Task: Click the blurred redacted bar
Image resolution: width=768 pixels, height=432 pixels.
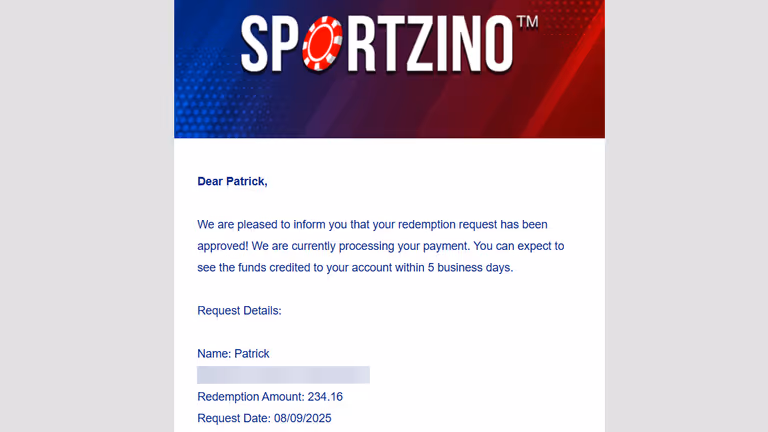Action: 283,375
